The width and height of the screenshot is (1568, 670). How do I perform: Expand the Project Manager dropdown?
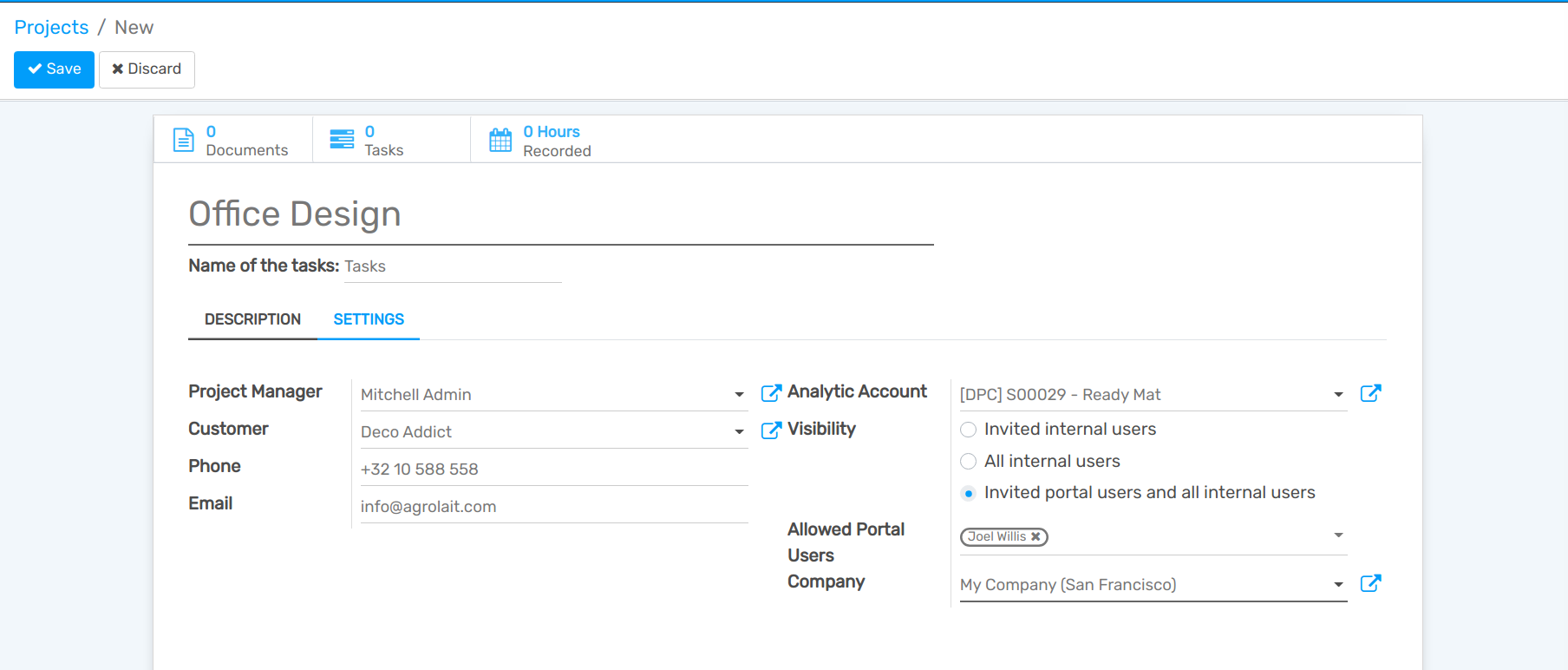739,395
